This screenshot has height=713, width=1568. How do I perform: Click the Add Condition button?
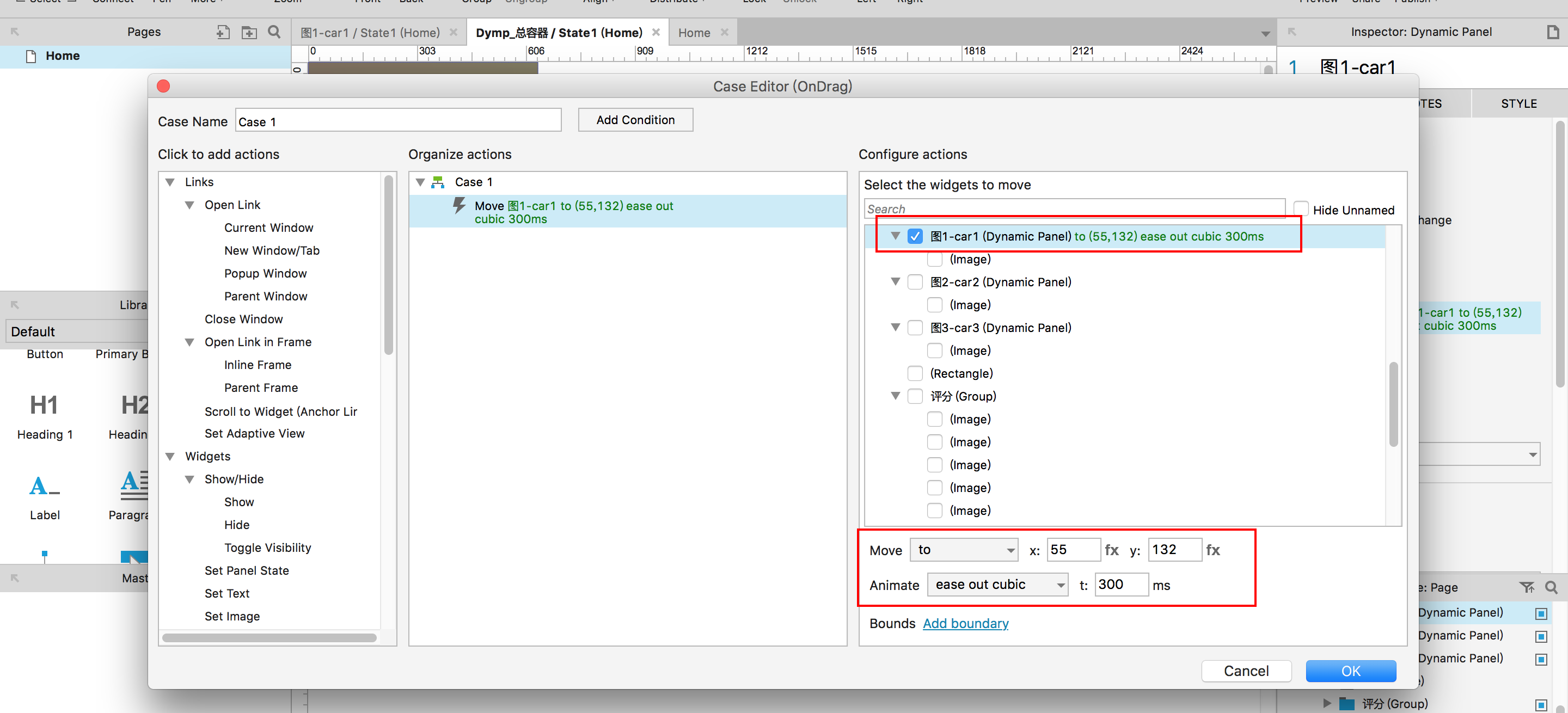[635, 120]
